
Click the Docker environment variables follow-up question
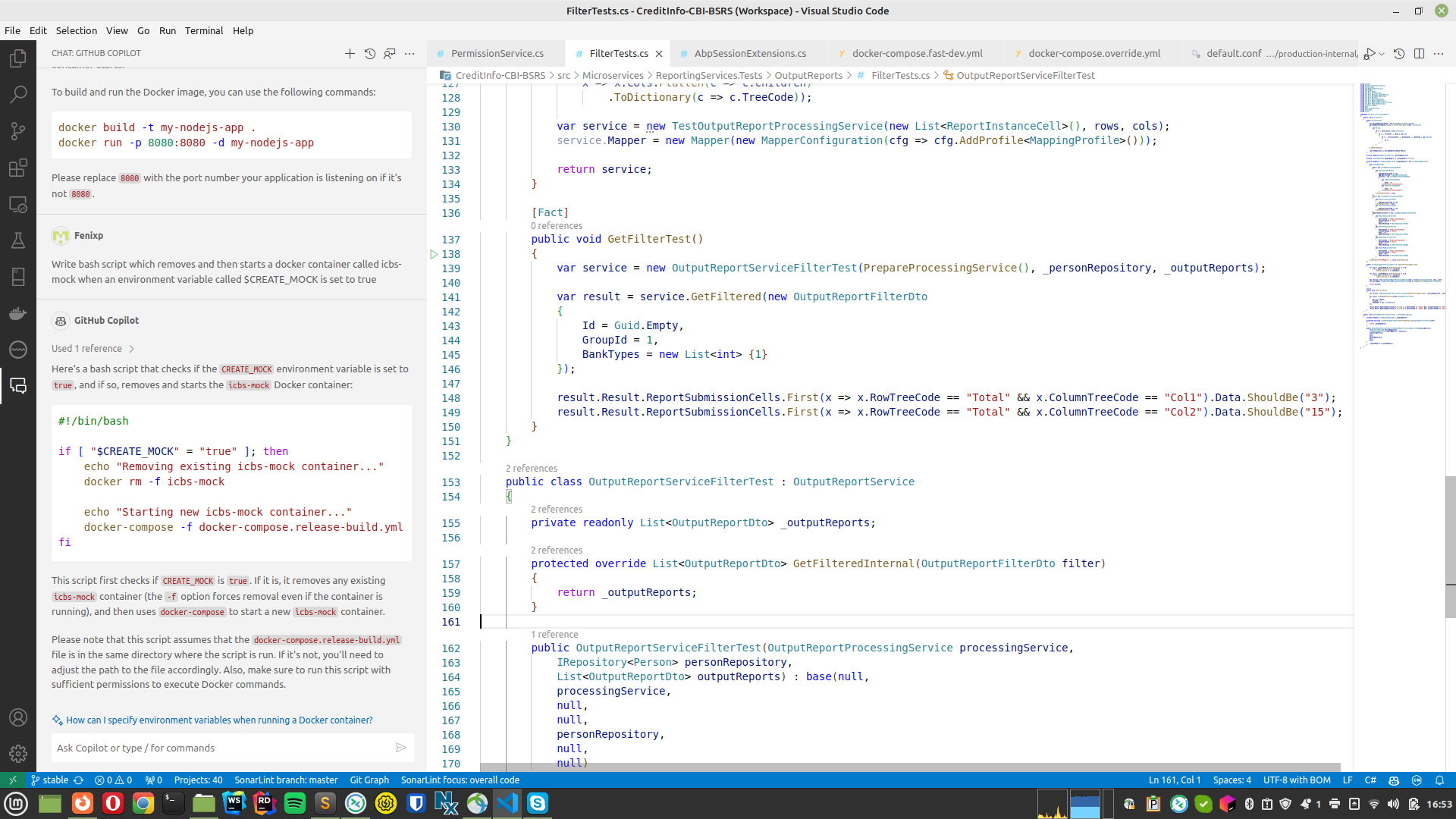click(218, 720)
